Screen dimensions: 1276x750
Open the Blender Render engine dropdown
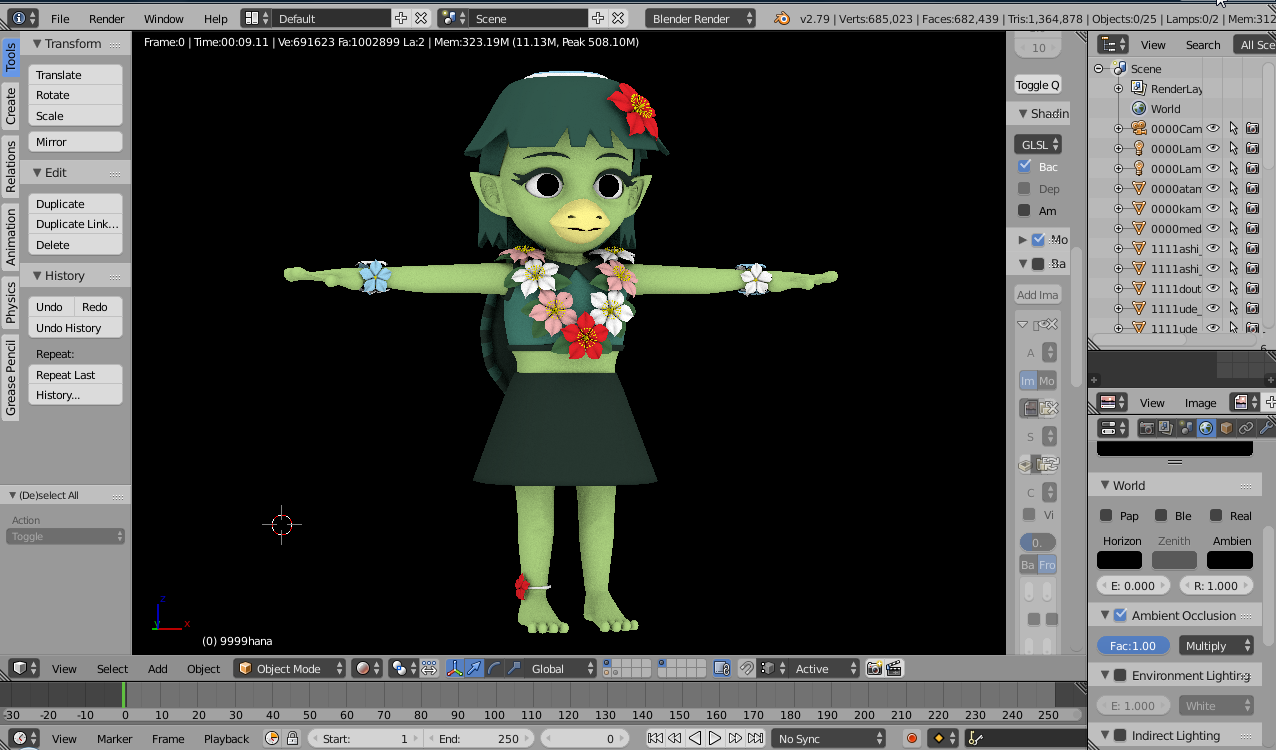coord(702,18)
